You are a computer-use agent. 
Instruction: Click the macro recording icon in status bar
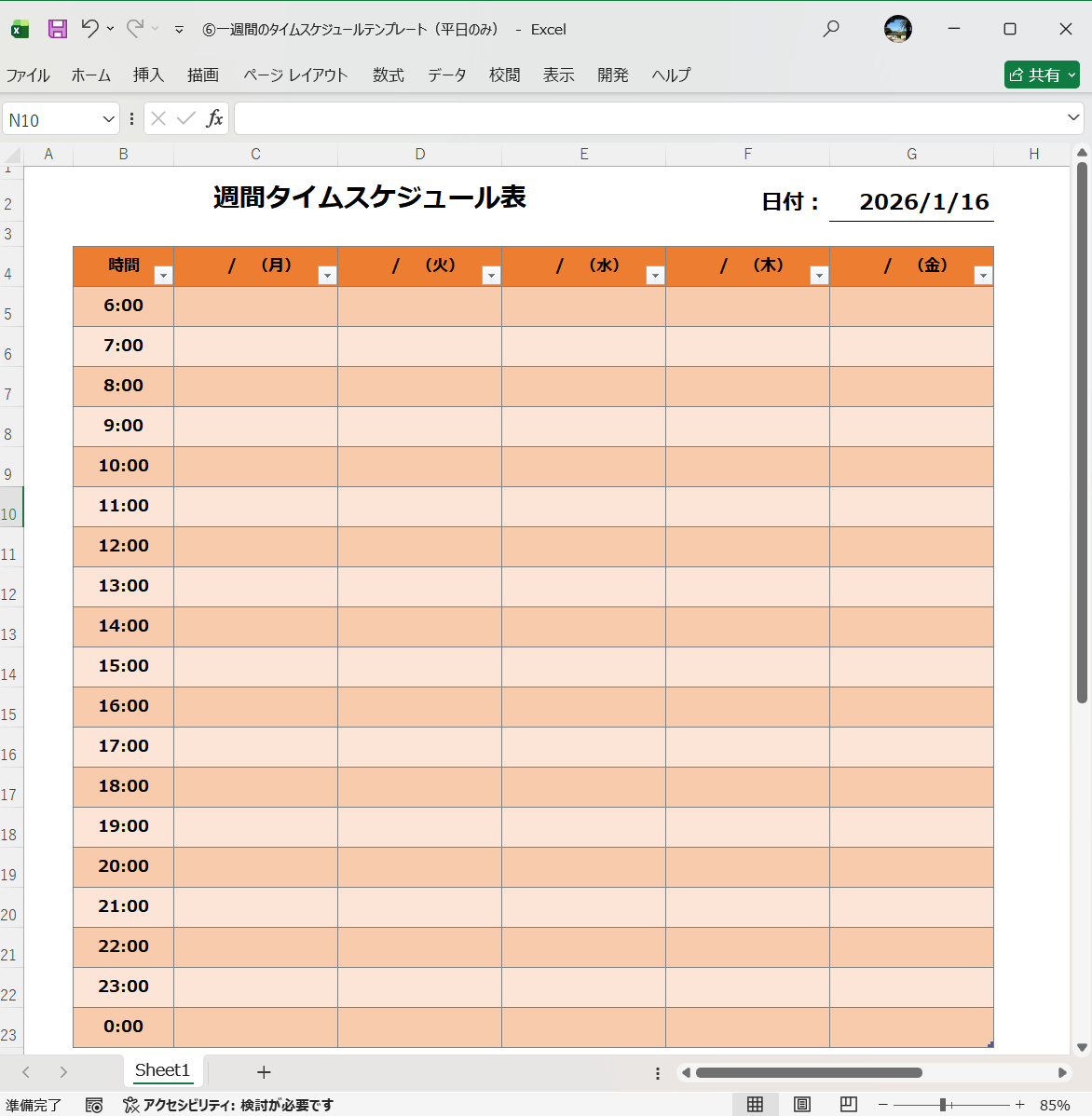click(x=94, y=1105)
